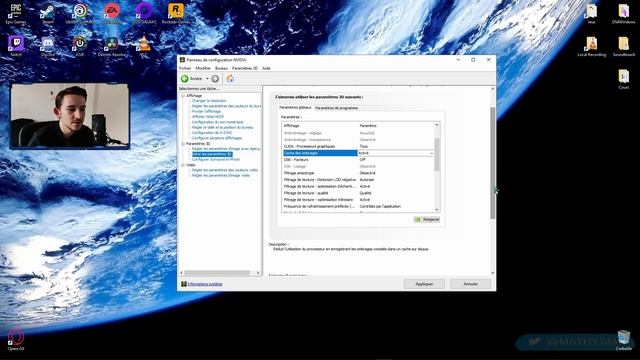
Task: Open Régler les paramètres des couleurs du bureau
Action: coord(226,106)
